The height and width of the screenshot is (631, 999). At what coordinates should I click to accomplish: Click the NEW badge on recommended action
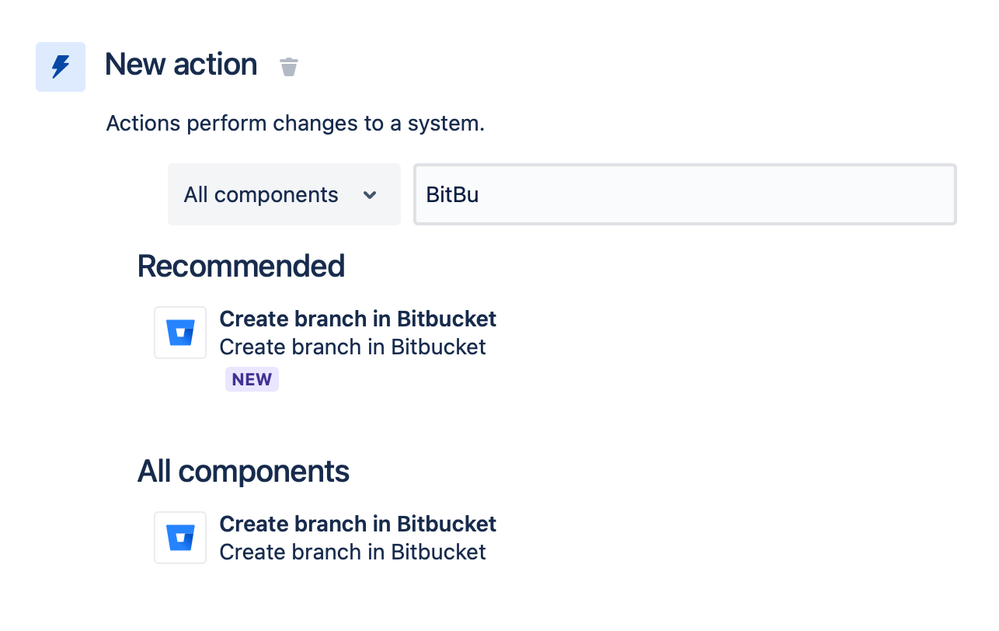[x=252, y=379]
